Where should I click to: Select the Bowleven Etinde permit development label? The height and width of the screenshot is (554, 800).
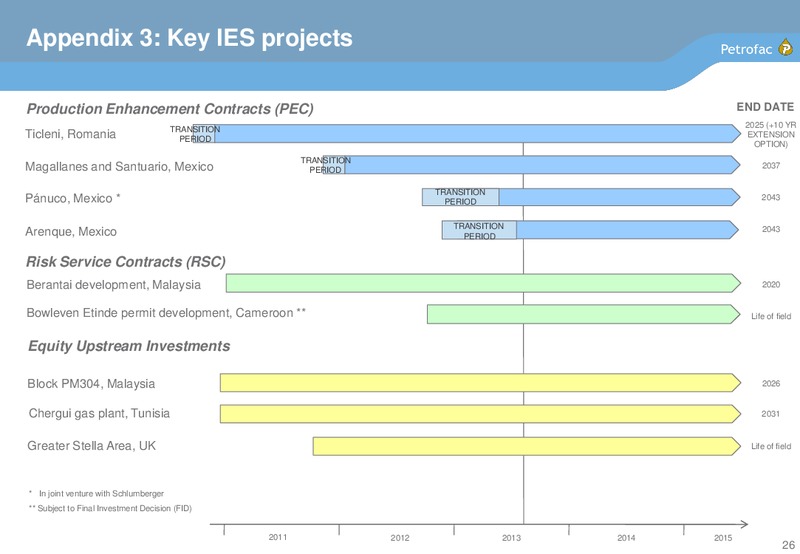pos(166,313)
